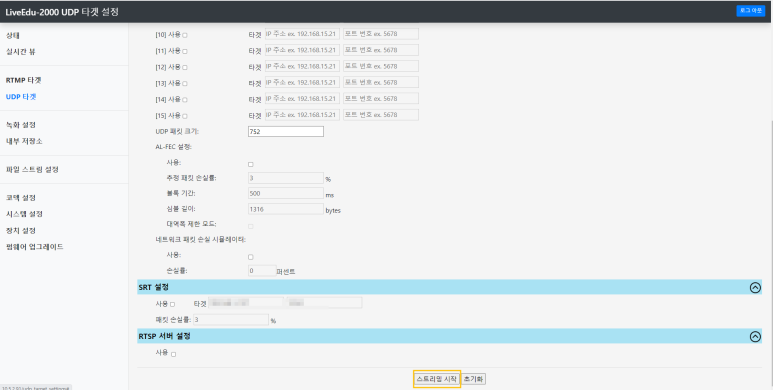Select the UDP 타겟 menu item
This screenshot has width=773, height=390.
click(x=21, y=97)
